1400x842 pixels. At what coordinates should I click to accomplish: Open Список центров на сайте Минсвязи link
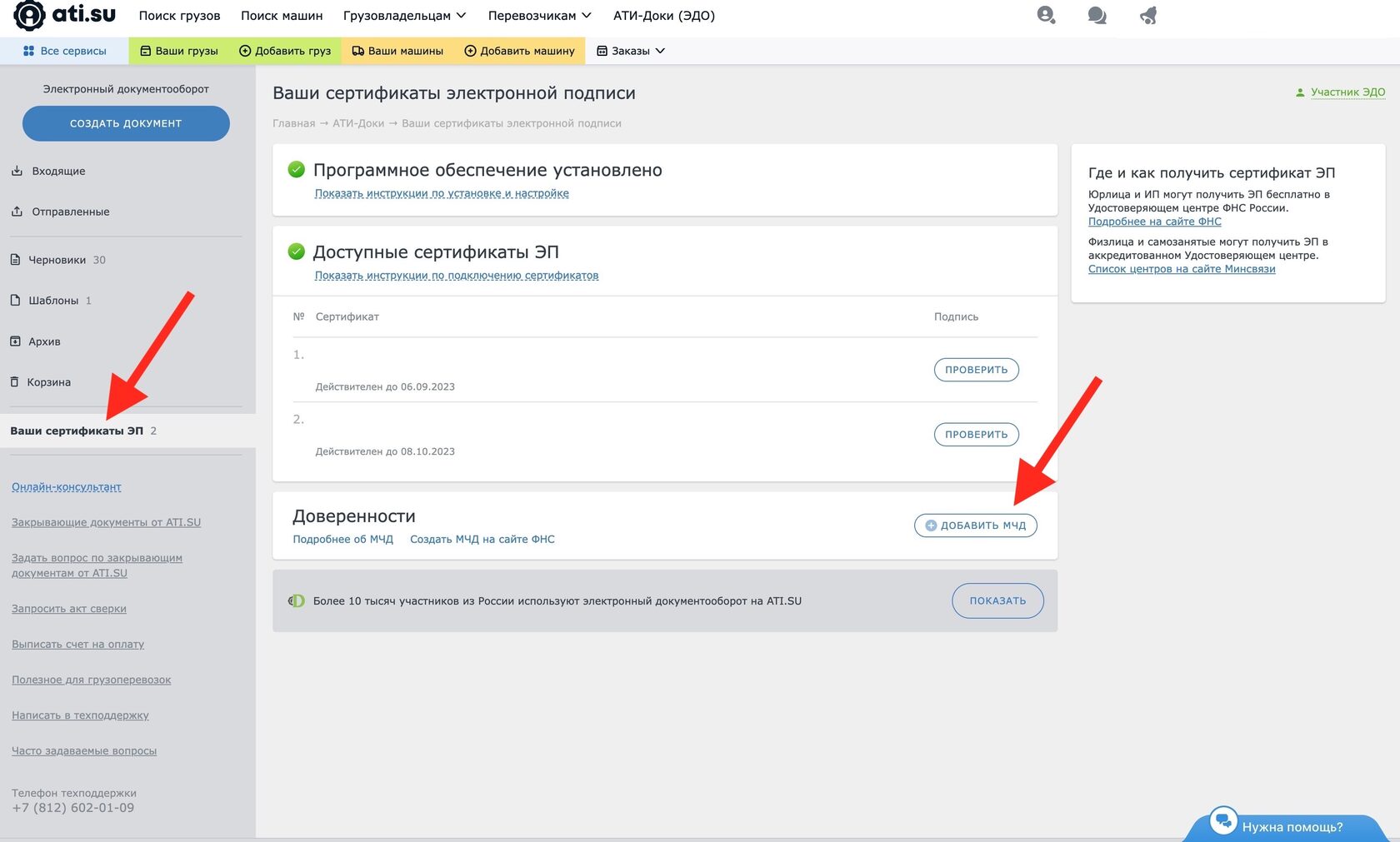coord(1182,269)
